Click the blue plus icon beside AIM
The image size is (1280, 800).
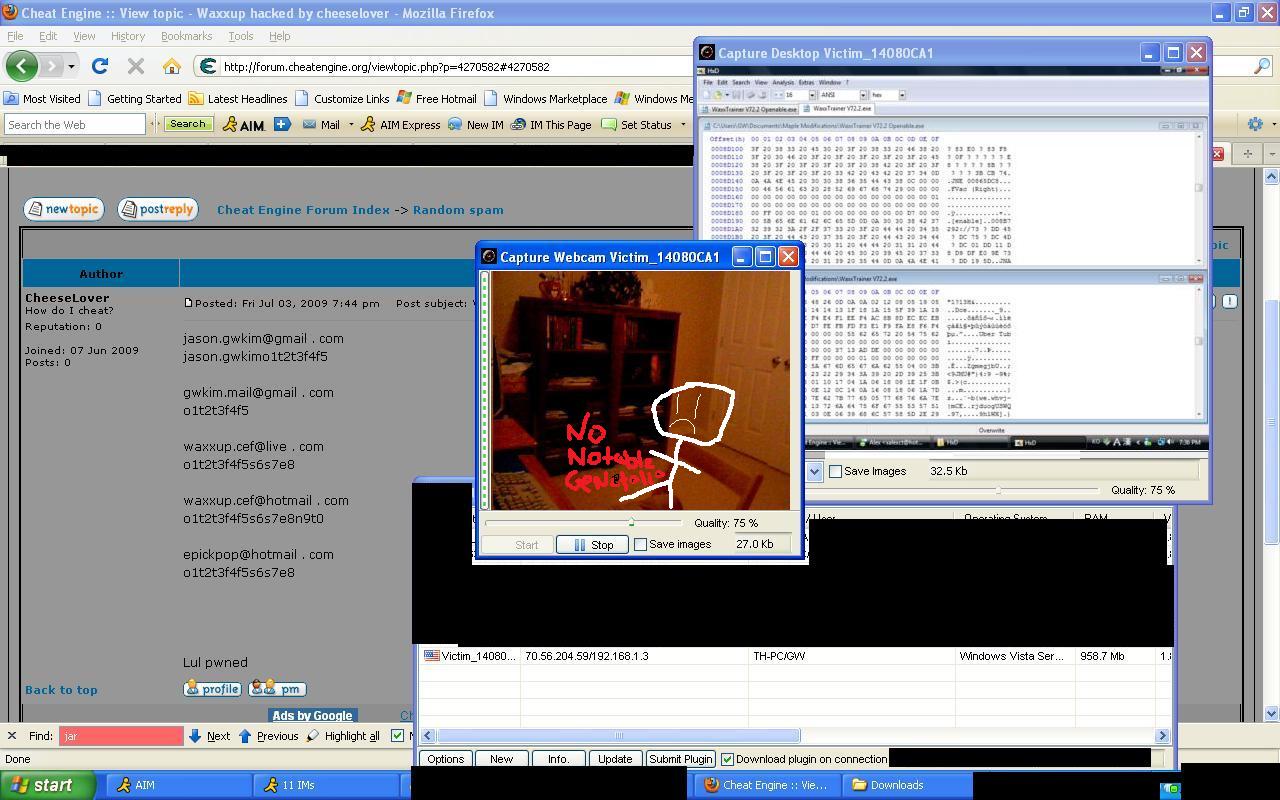tap(282, 124)
